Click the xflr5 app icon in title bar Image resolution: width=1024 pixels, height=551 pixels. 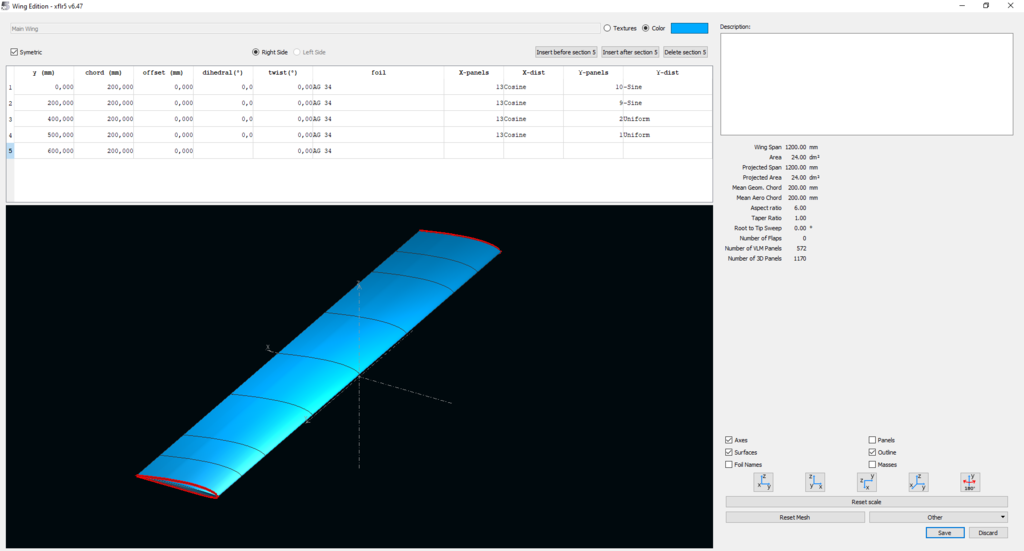pos(7,6)
